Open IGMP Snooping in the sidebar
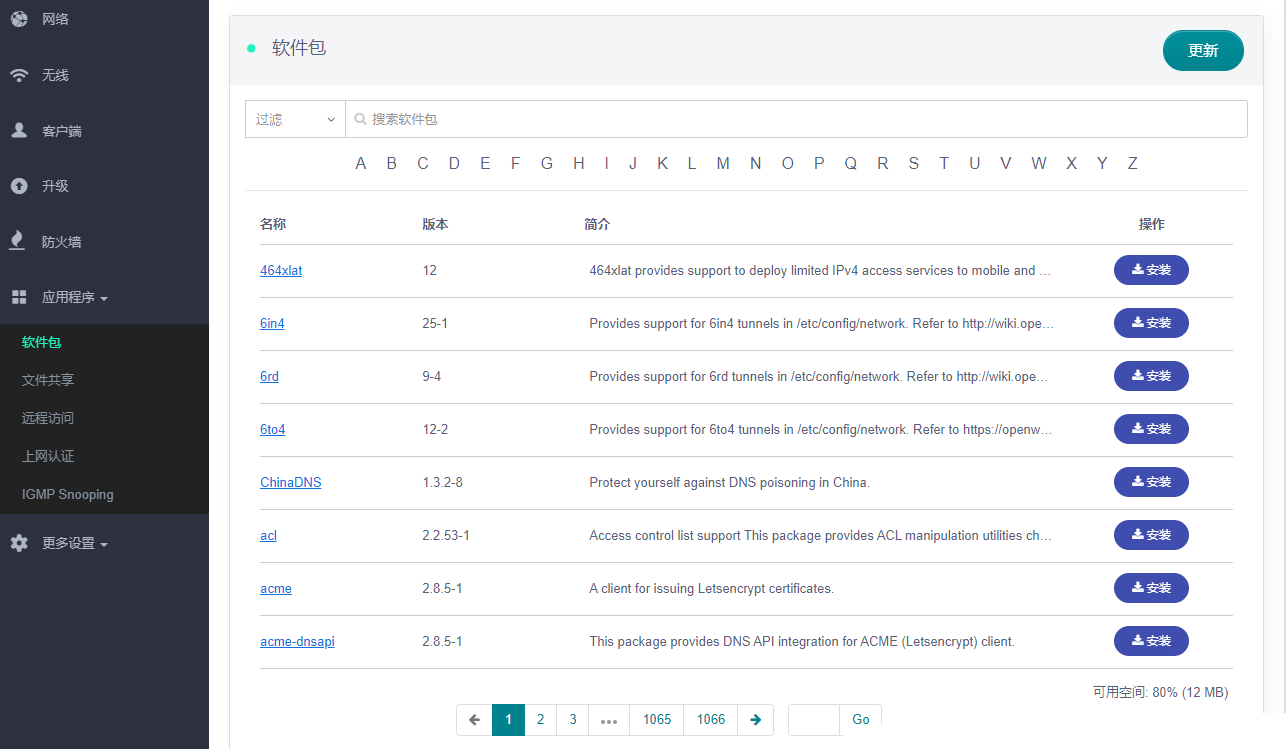 tap(68, 494)
